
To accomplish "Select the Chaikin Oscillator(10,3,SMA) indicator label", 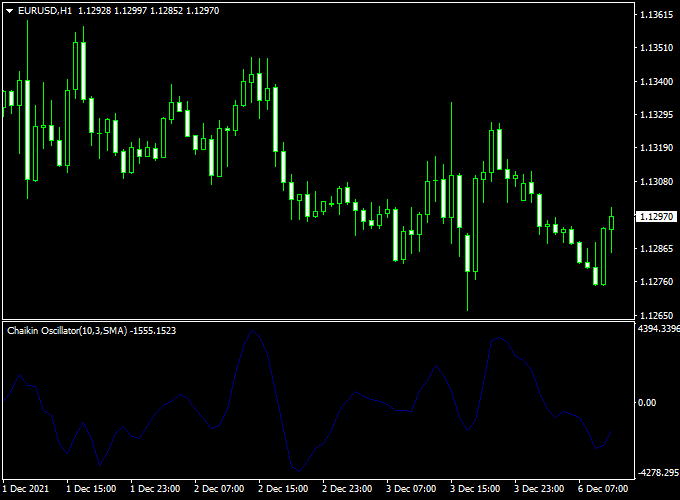I will coord(67,331).
